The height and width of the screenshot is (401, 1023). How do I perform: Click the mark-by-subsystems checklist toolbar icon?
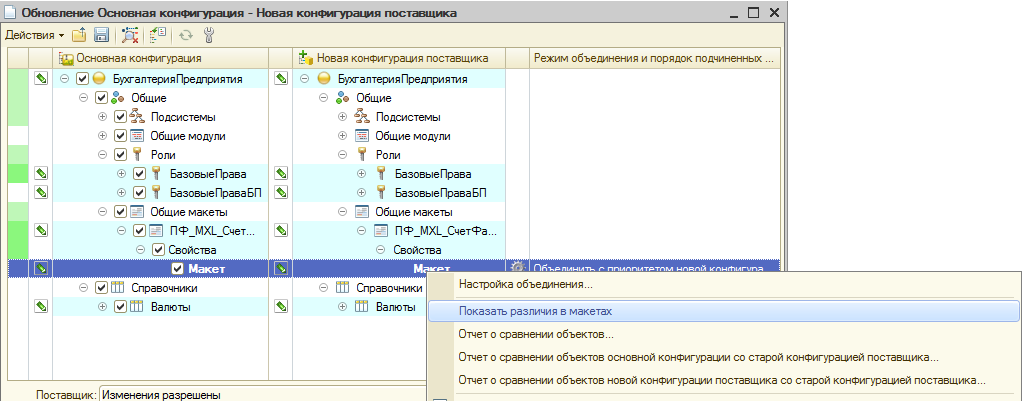(158, 35)
